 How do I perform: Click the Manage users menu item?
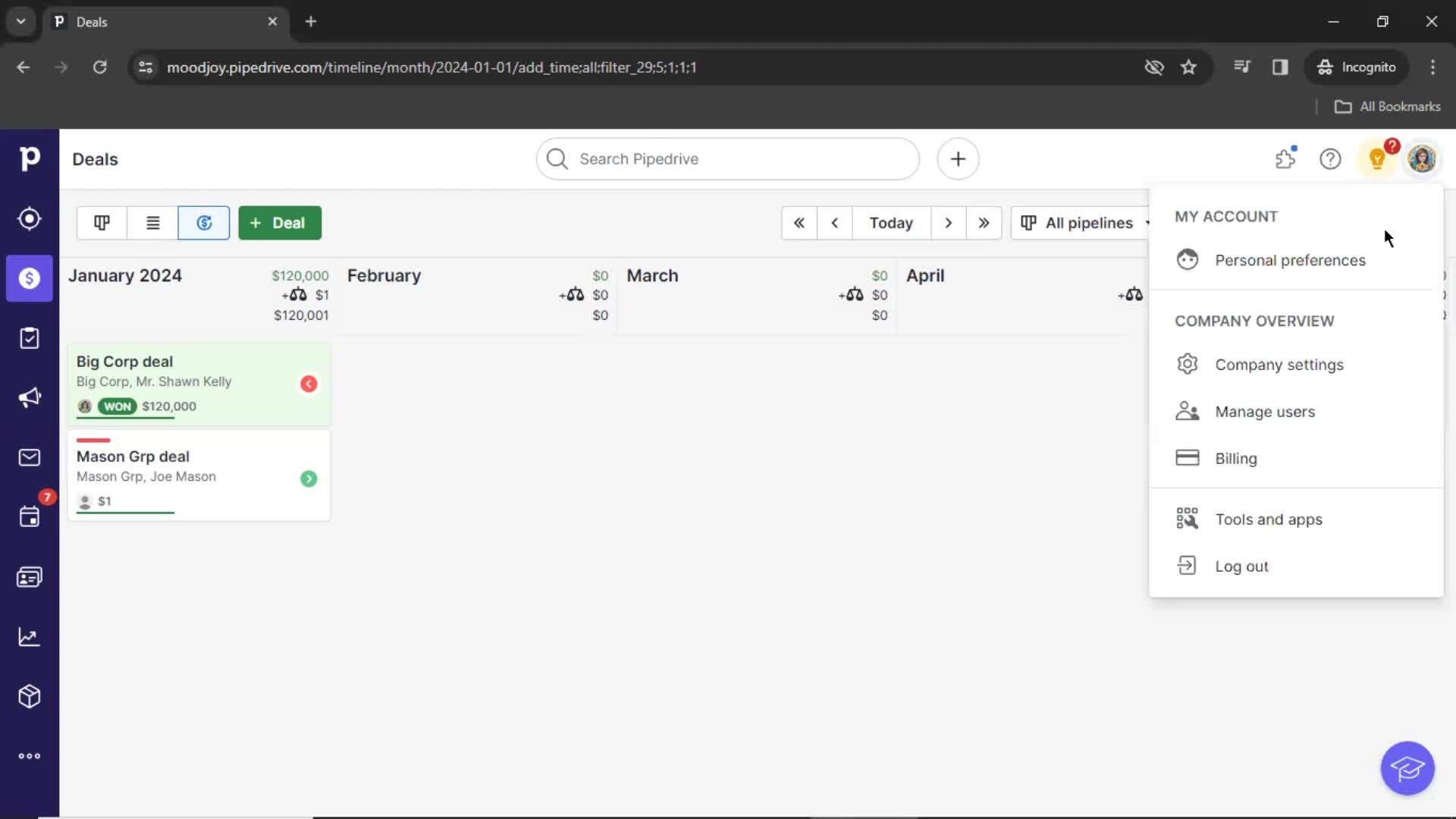pos(1265,411)
